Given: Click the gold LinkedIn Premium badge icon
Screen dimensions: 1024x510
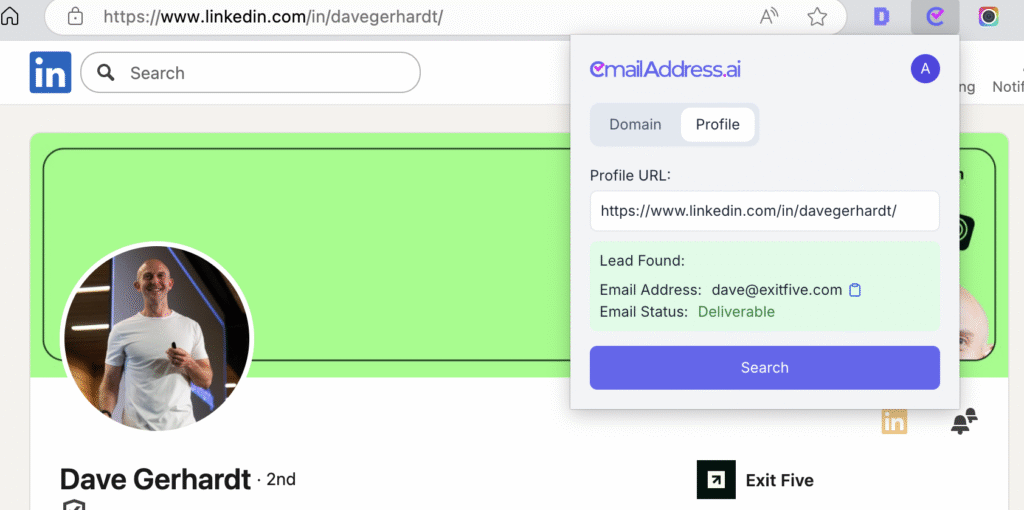Looking at the screenshot, I should pos(894,421).
